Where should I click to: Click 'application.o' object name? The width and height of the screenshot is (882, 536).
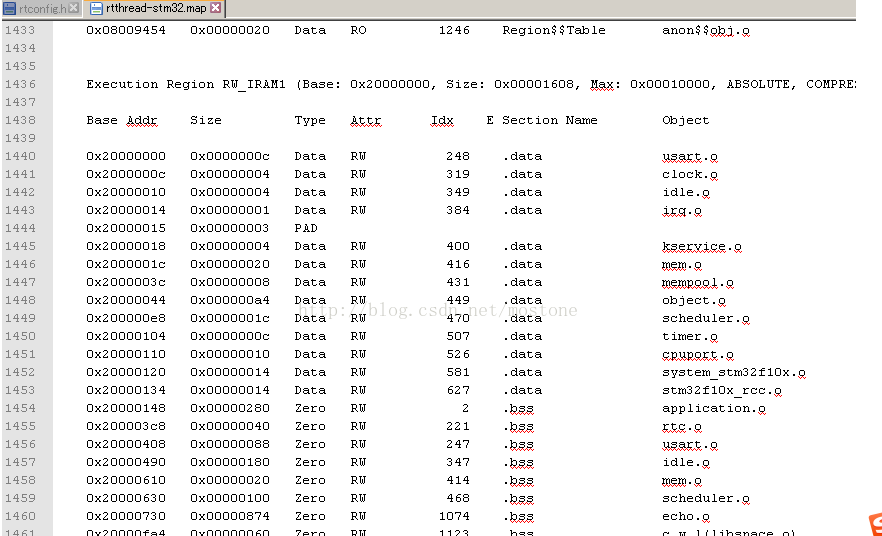pos(713,408)
